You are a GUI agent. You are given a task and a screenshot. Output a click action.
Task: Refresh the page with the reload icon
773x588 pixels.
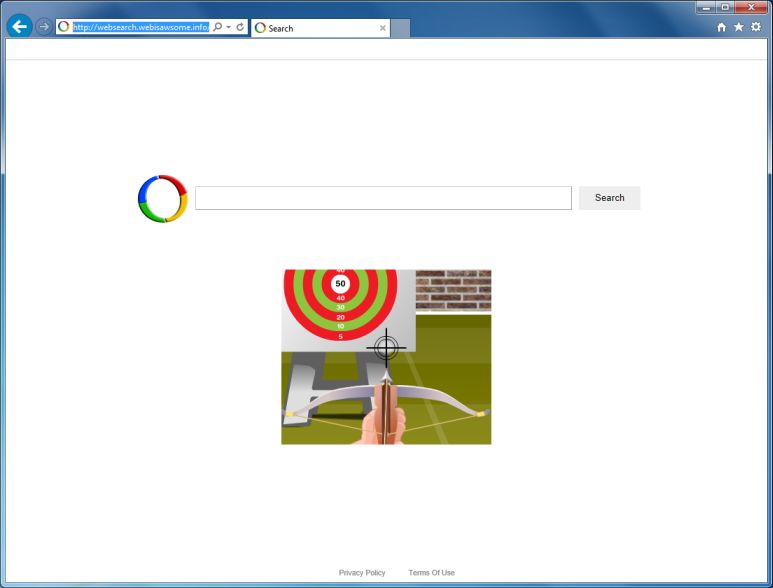240,27
